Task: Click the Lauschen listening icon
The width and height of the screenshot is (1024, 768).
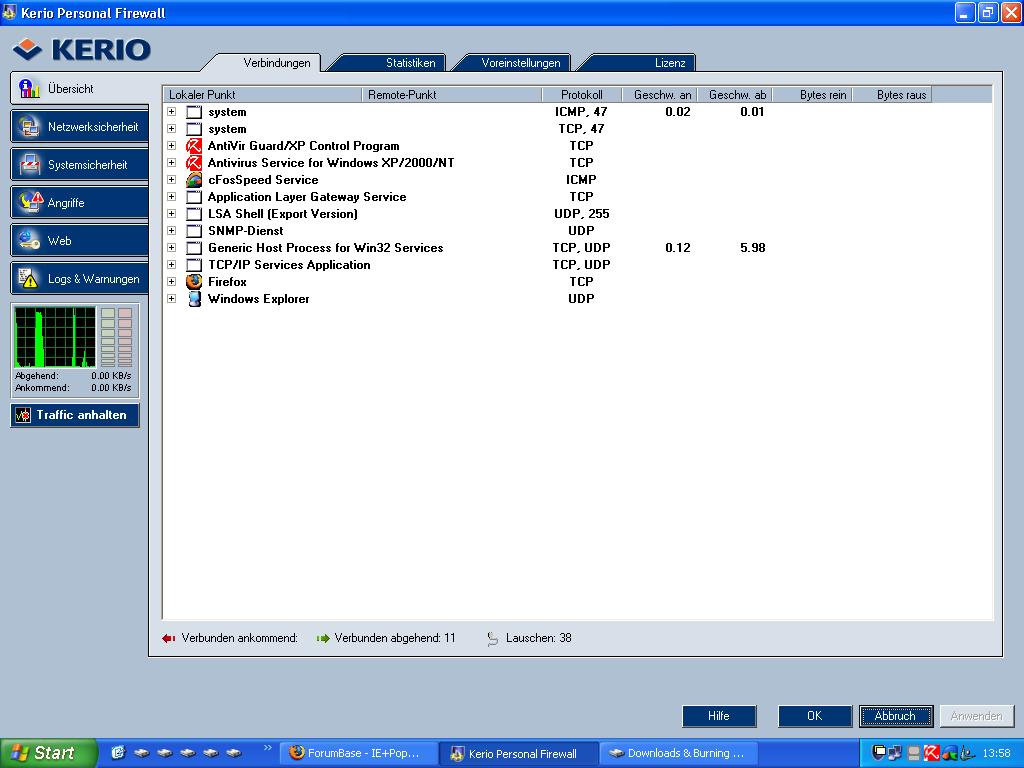Action: click(492, 639)
